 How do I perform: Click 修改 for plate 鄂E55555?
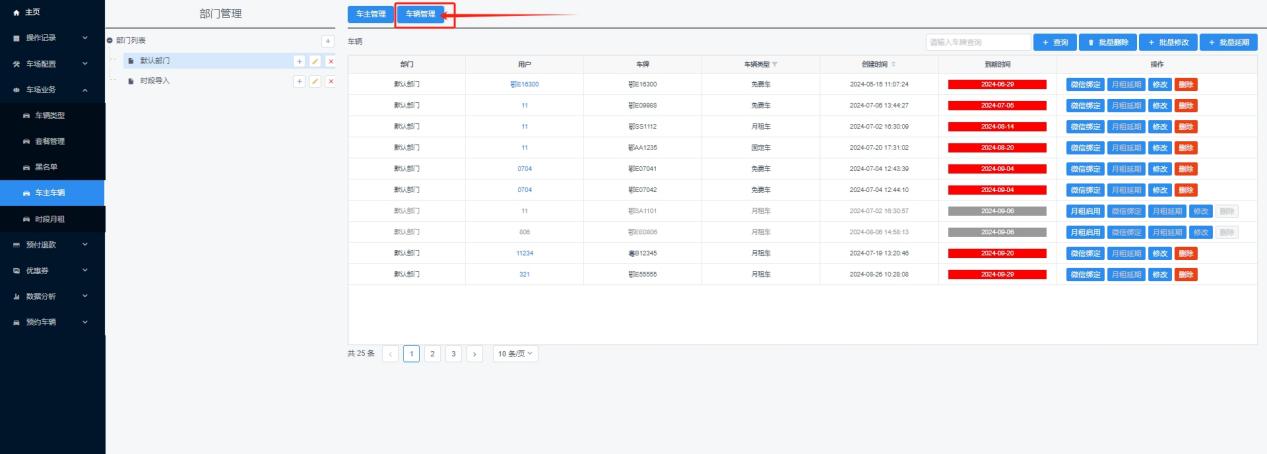(x=1160, y=273)
